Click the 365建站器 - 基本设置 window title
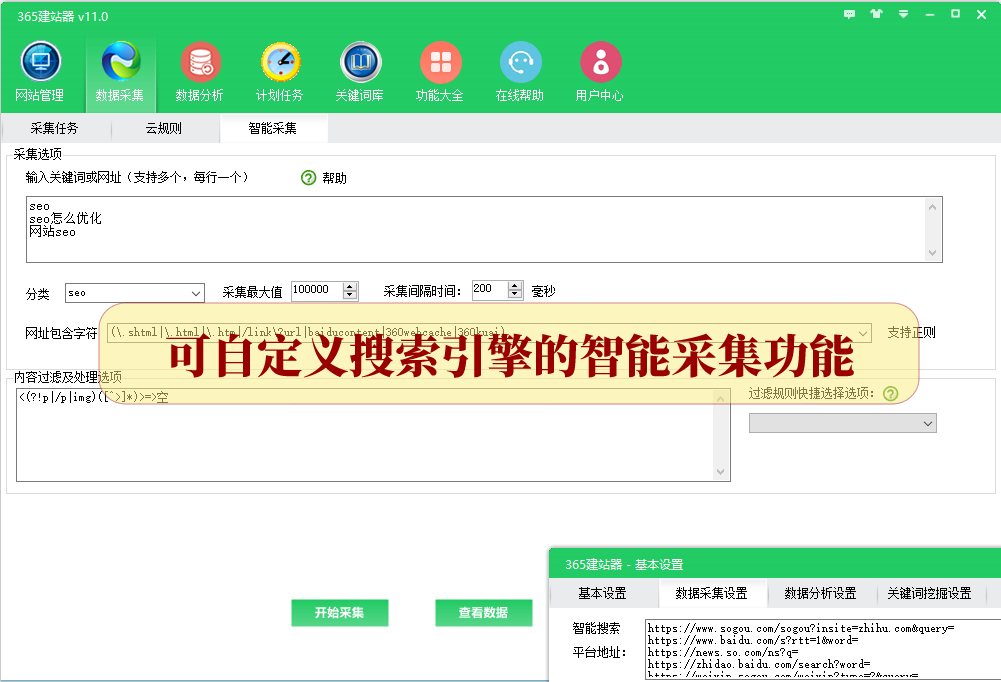 click(x=624, y=565)
